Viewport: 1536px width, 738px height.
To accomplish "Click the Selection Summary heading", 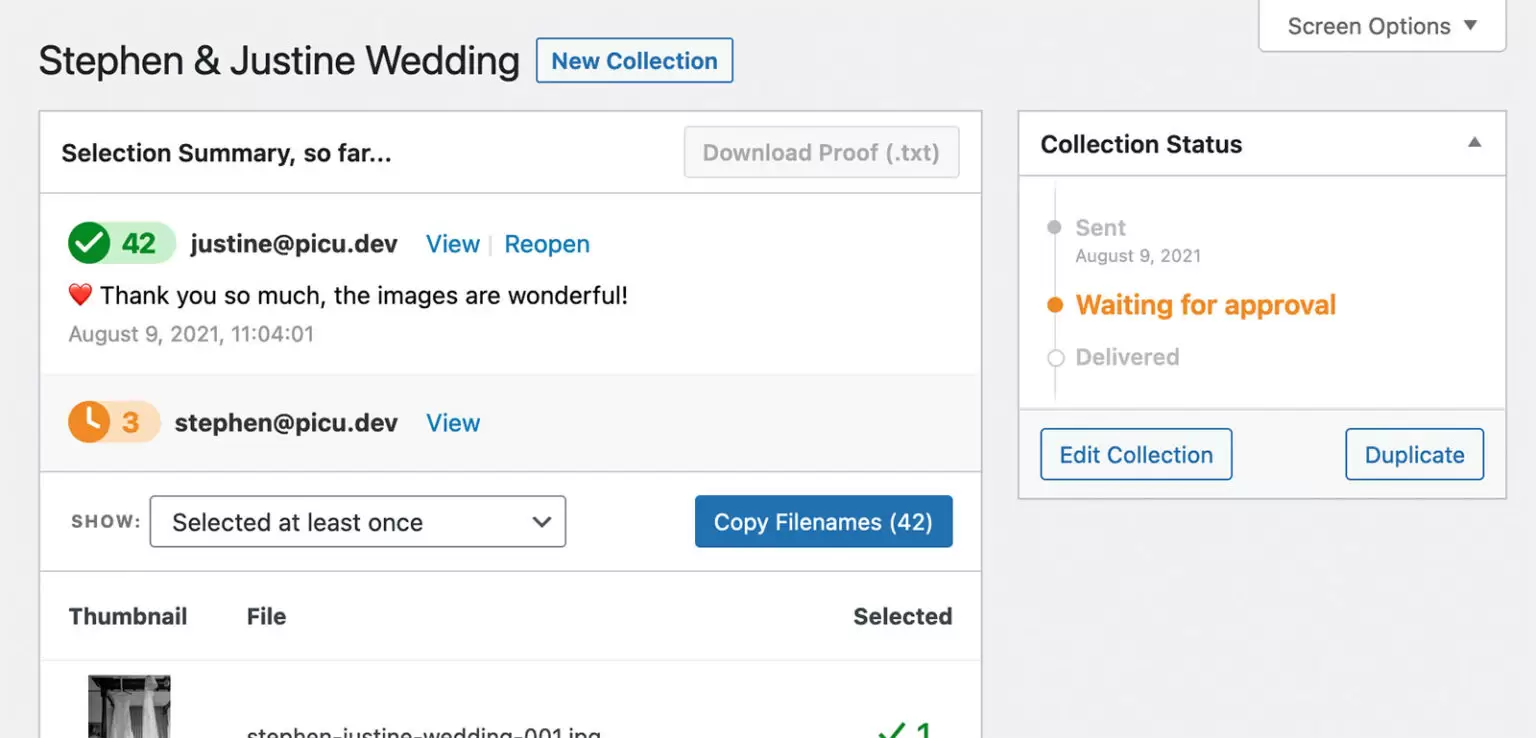I will pos(226,153).
